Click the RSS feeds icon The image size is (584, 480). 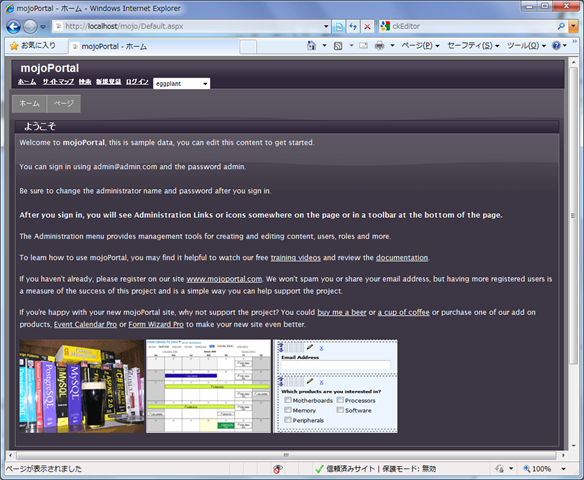point(338,46)
